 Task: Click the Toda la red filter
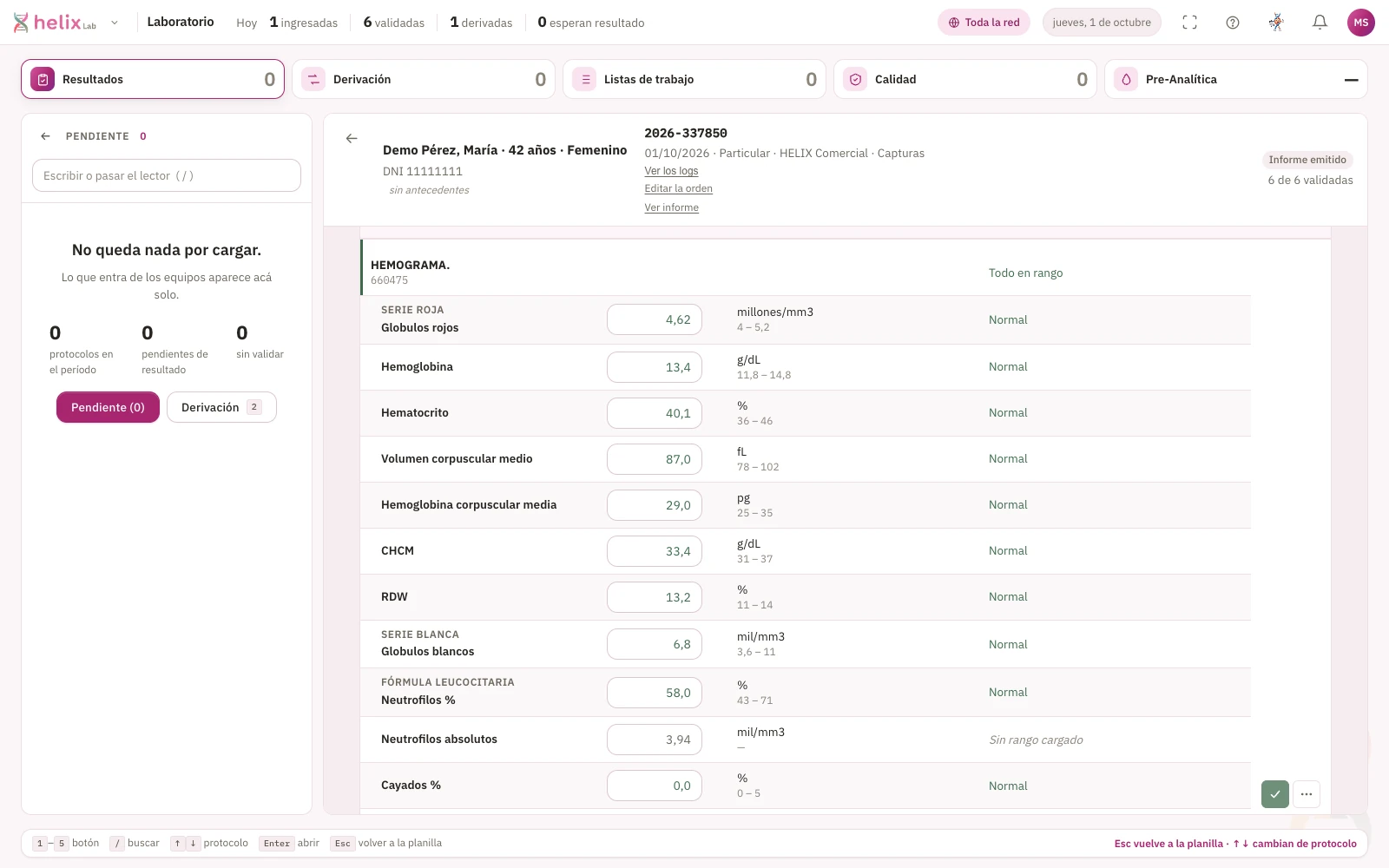point(984,23)
